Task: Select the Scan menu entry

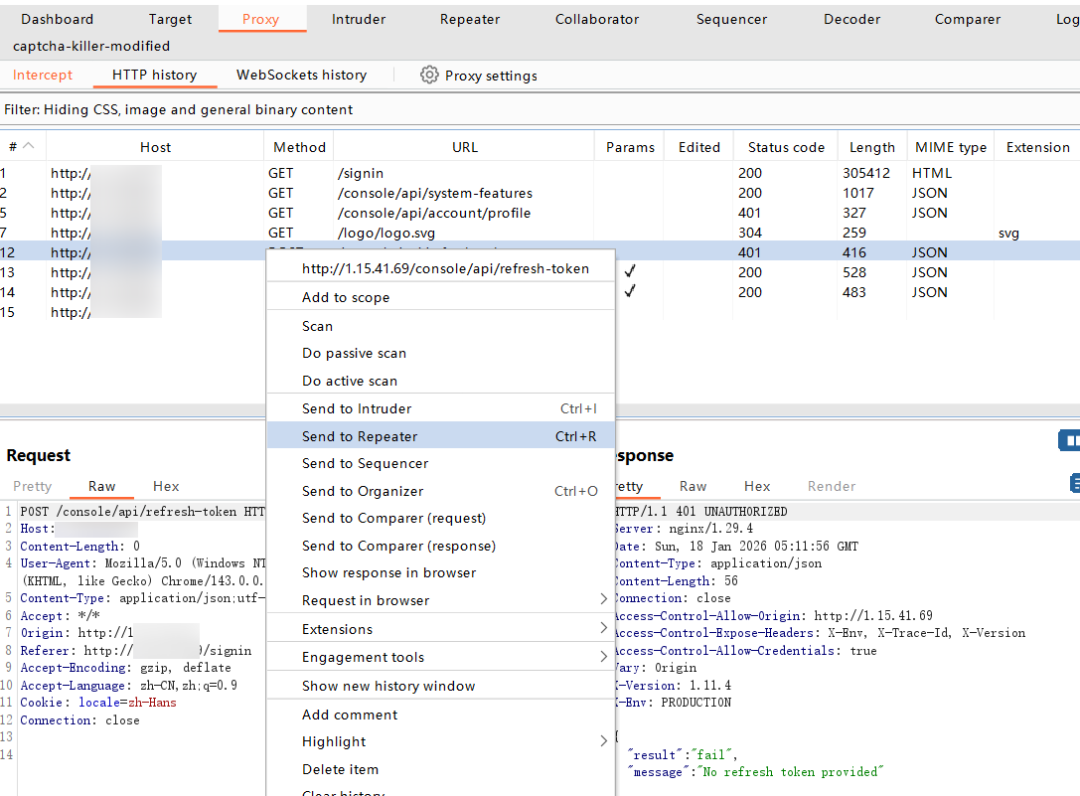Action: pyautogui.click(x=441, y=326)
